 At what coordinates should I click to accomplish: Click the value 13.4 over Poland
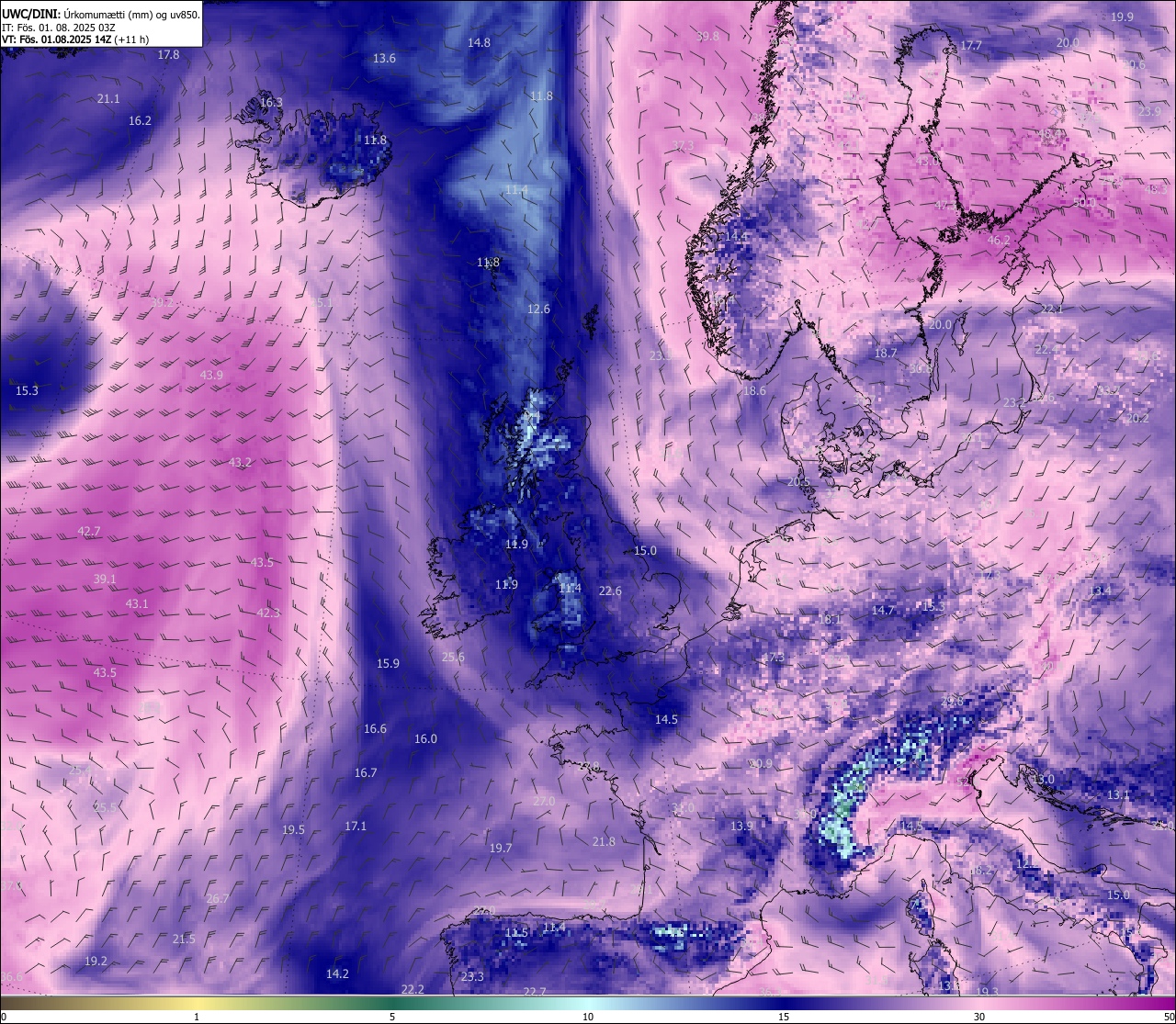1100,591
